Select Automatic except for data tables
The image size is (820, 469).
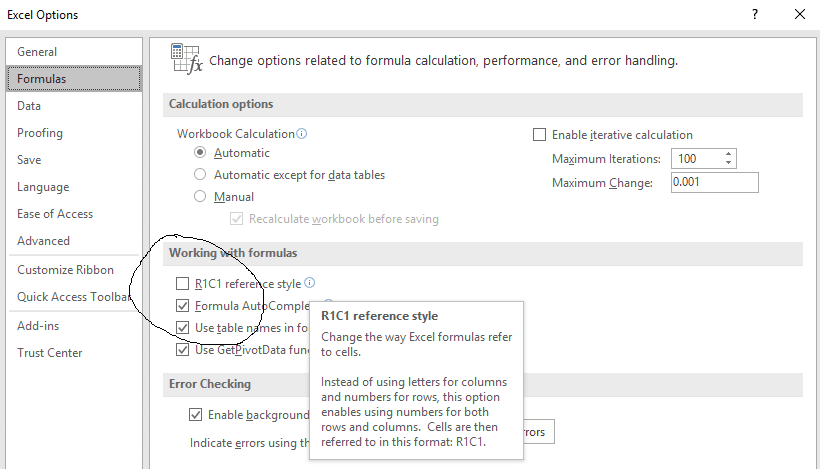click(200, 174)
